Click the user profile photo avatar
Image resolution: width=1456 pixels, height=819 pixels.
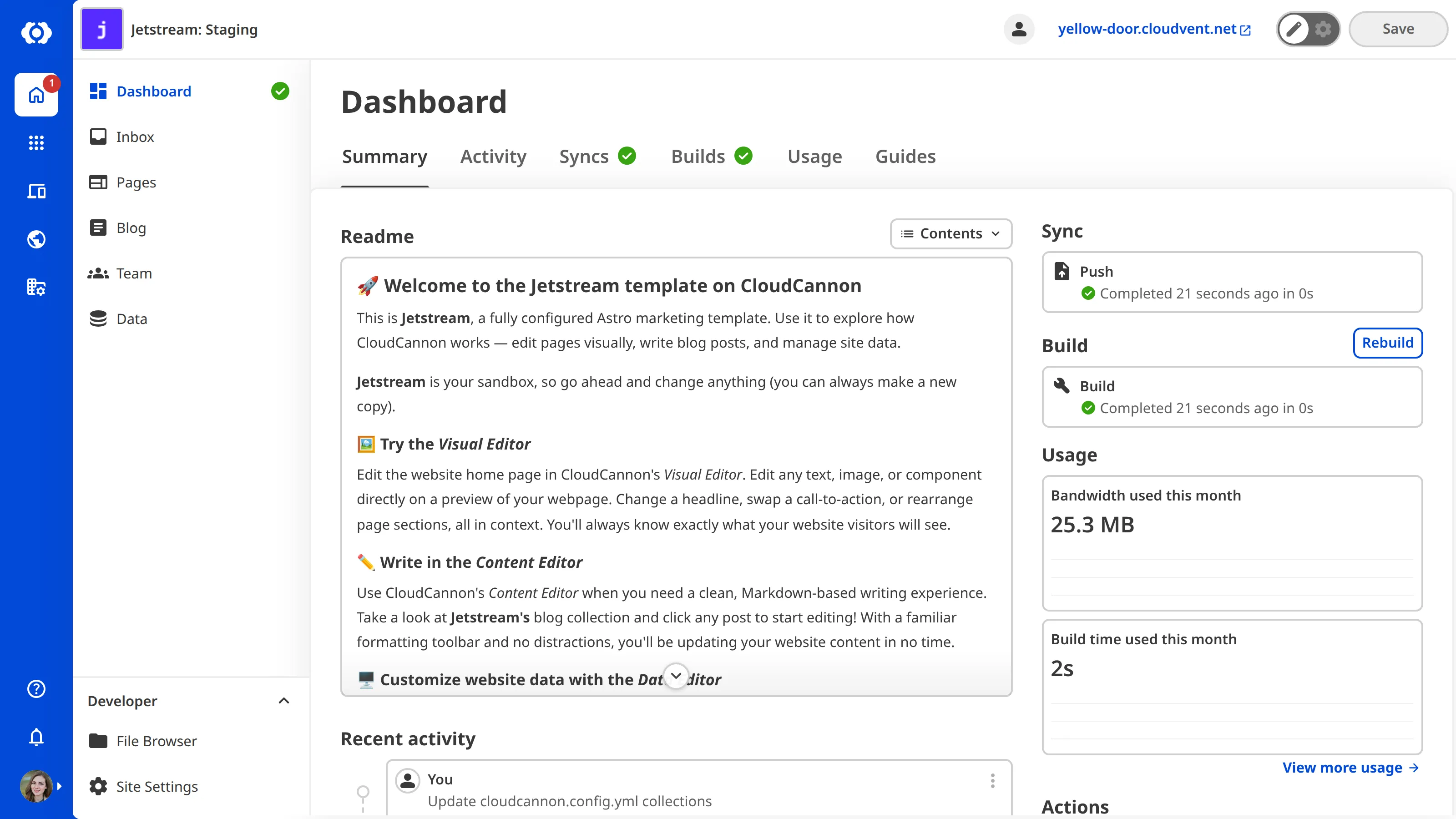point(36,786)
